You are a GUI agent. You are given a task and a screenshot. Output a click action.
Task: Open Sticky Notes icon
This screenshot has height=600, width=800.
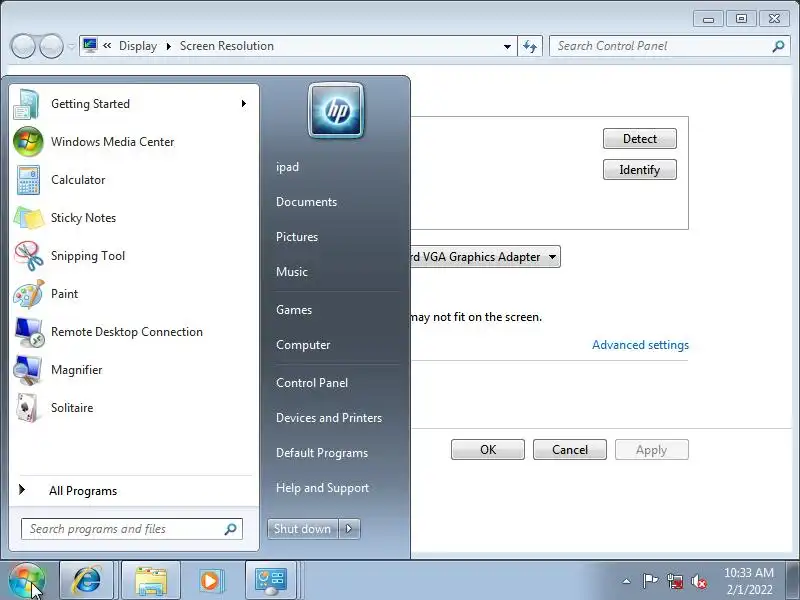point(29,218)
